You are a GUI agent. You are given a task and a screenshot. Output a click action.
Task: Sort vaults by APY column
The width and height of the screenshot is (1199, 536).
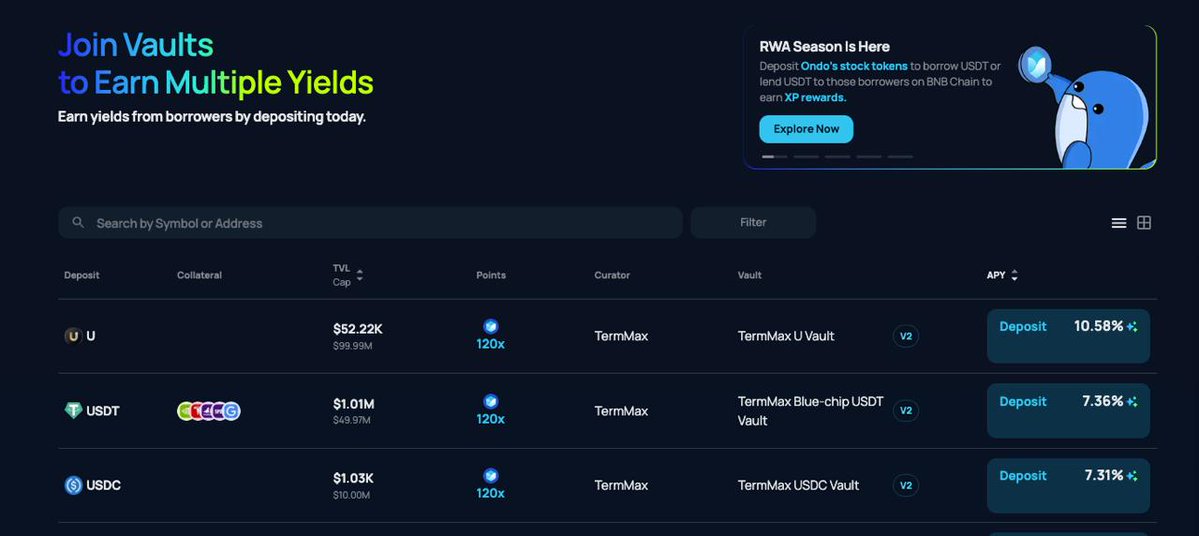(x=1014, y=275)
